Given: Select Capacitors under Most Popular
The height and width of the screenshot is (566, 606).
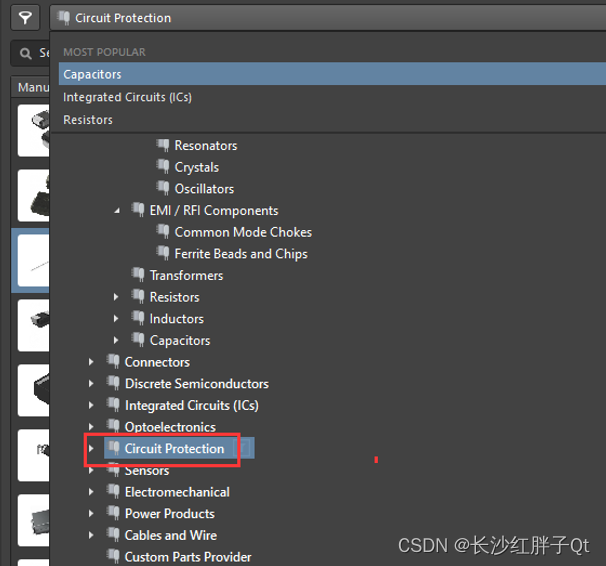Looking at the screenshot, I should point(92,74).
